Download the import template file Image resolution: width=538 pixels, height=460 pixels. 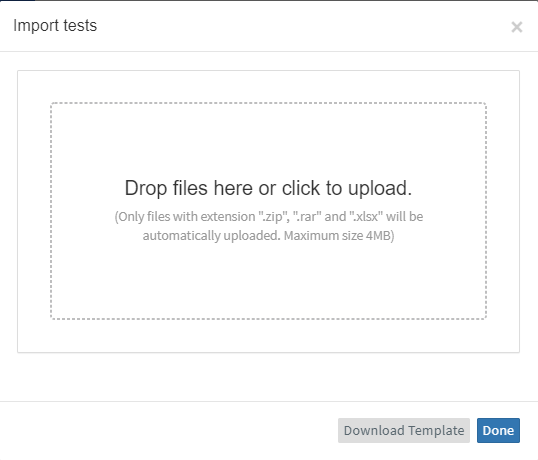click(404, 430)
